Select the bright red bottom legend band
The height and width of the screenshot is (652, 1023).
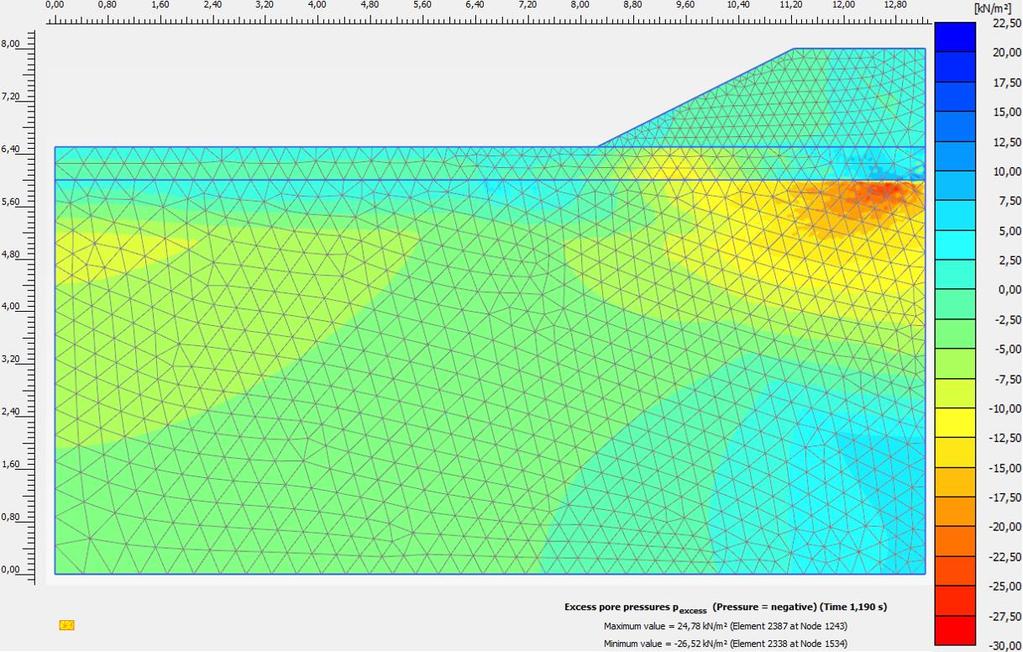pyautogui.click(x=954, y=630)
